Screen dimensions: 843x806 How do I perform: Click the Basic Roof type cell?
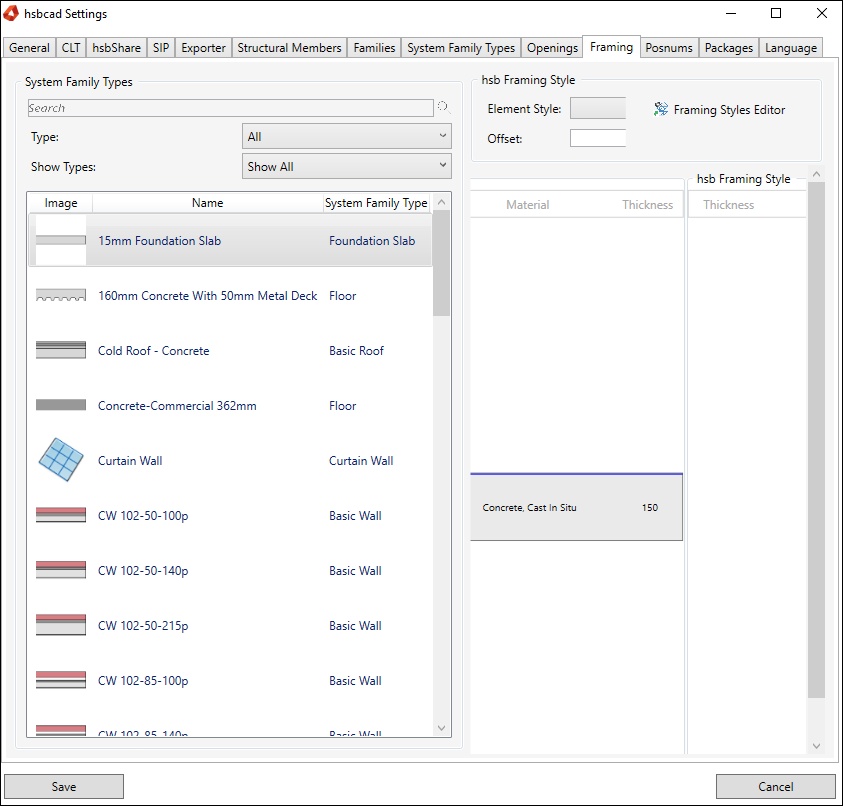coord(356,351)
